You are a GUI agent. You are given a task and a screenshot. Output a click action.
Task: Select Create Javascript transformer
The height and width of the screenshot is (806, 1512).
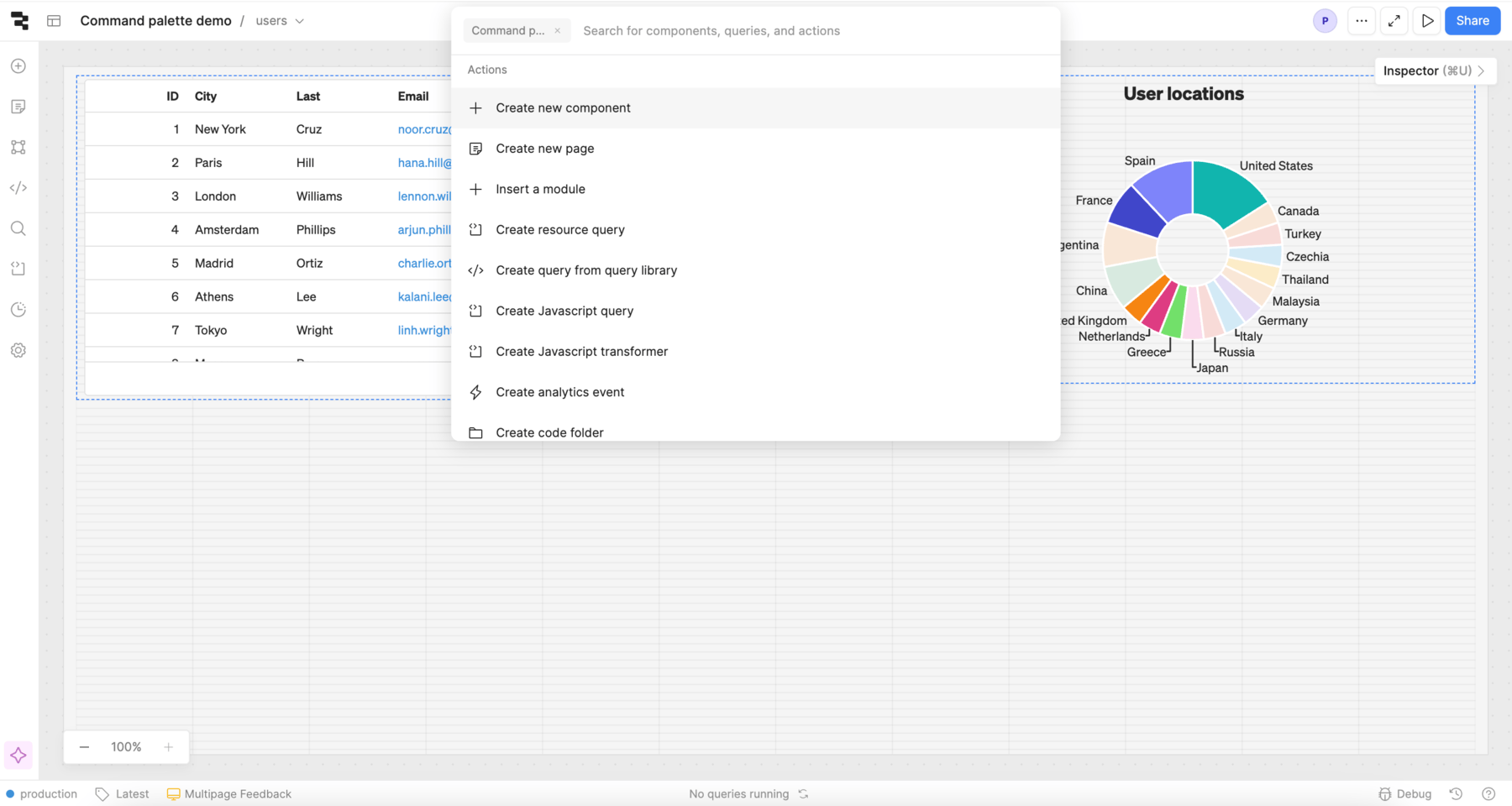point(755,352)
